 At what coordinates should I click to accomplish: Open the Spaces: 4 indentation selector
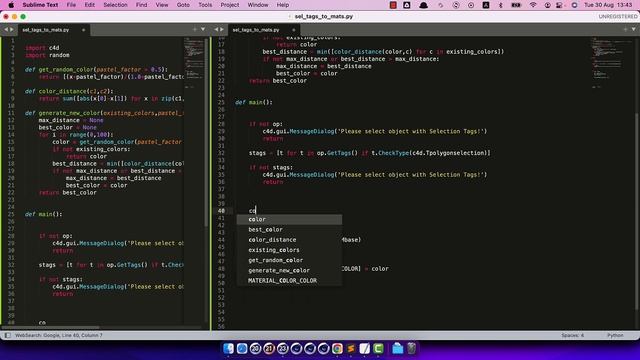coord(572,335)
